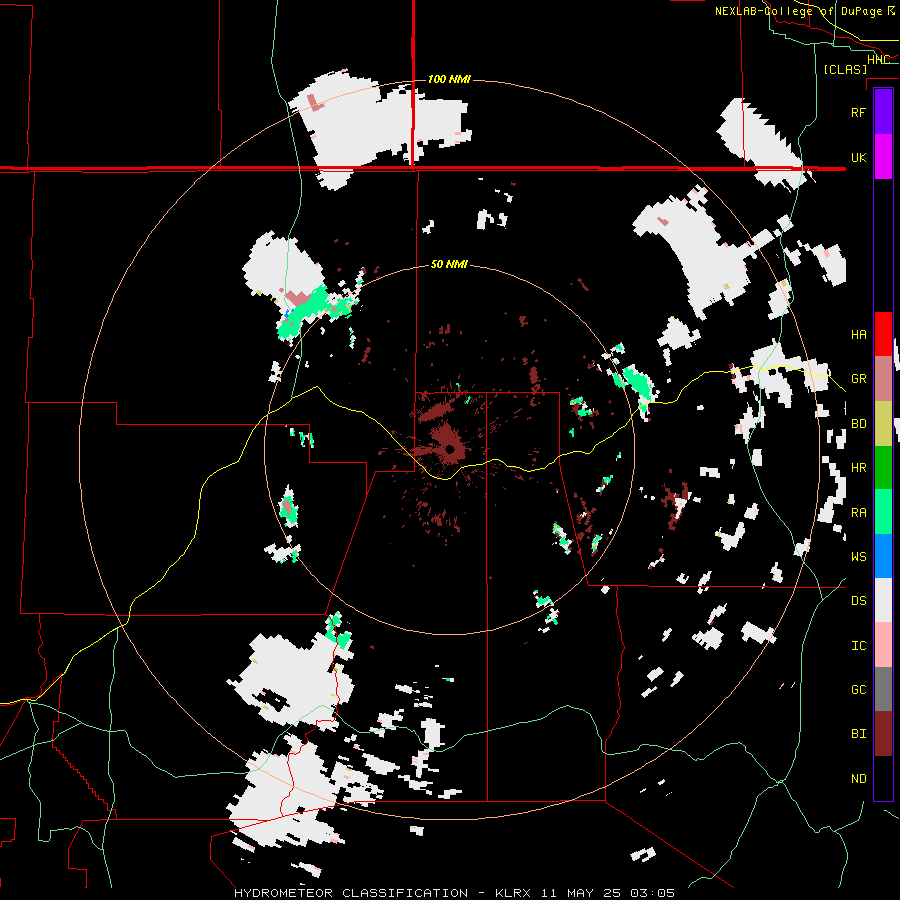
Task: Click the light pink IC ice crystals swatch
Action: 883,645
